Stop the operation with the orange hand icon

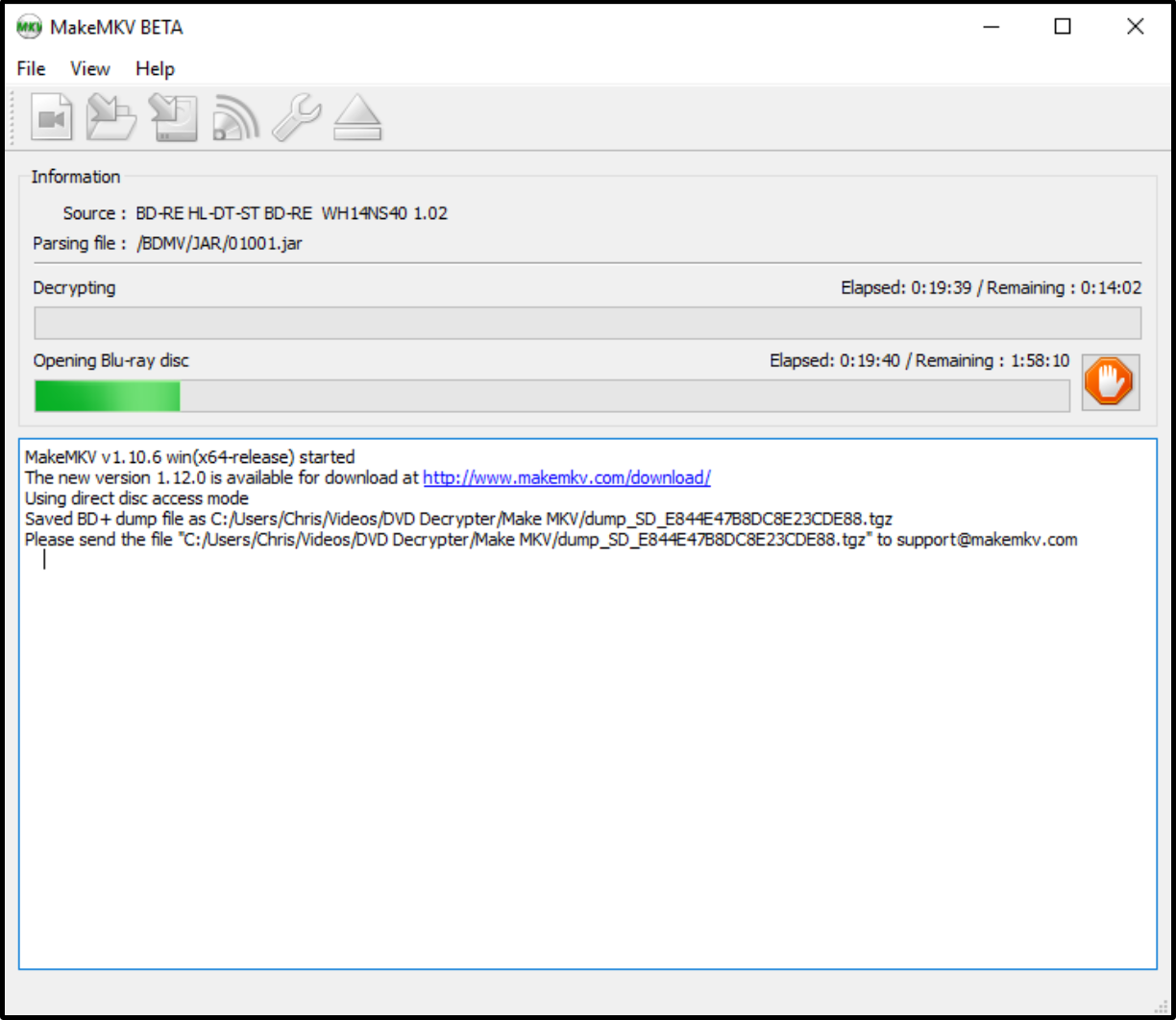1110,382
